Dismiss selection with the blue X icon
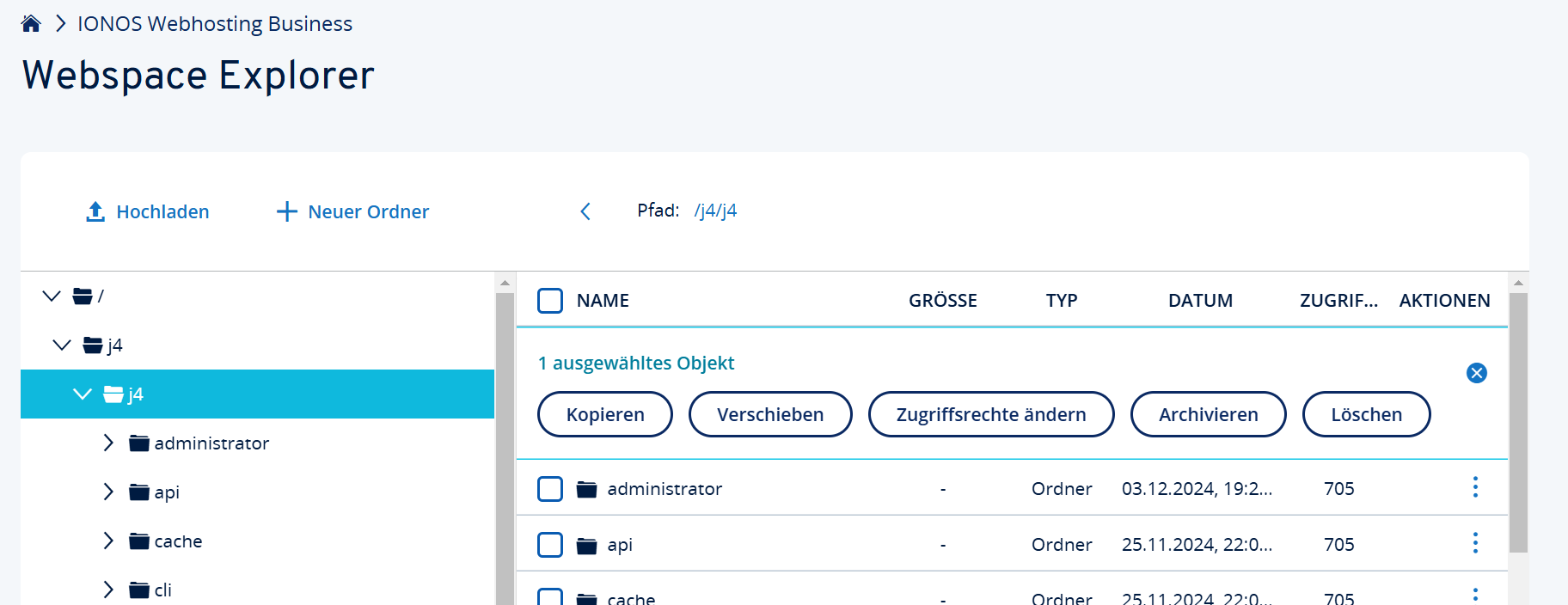 point(1476,373)
